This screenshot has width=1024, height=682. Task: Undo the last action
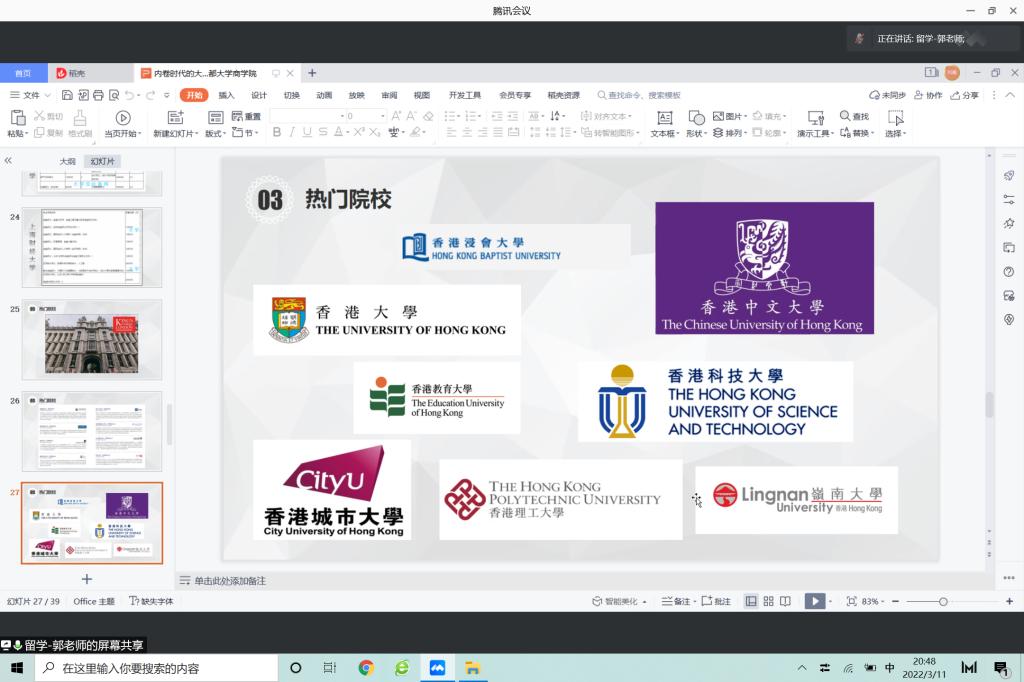129,95
